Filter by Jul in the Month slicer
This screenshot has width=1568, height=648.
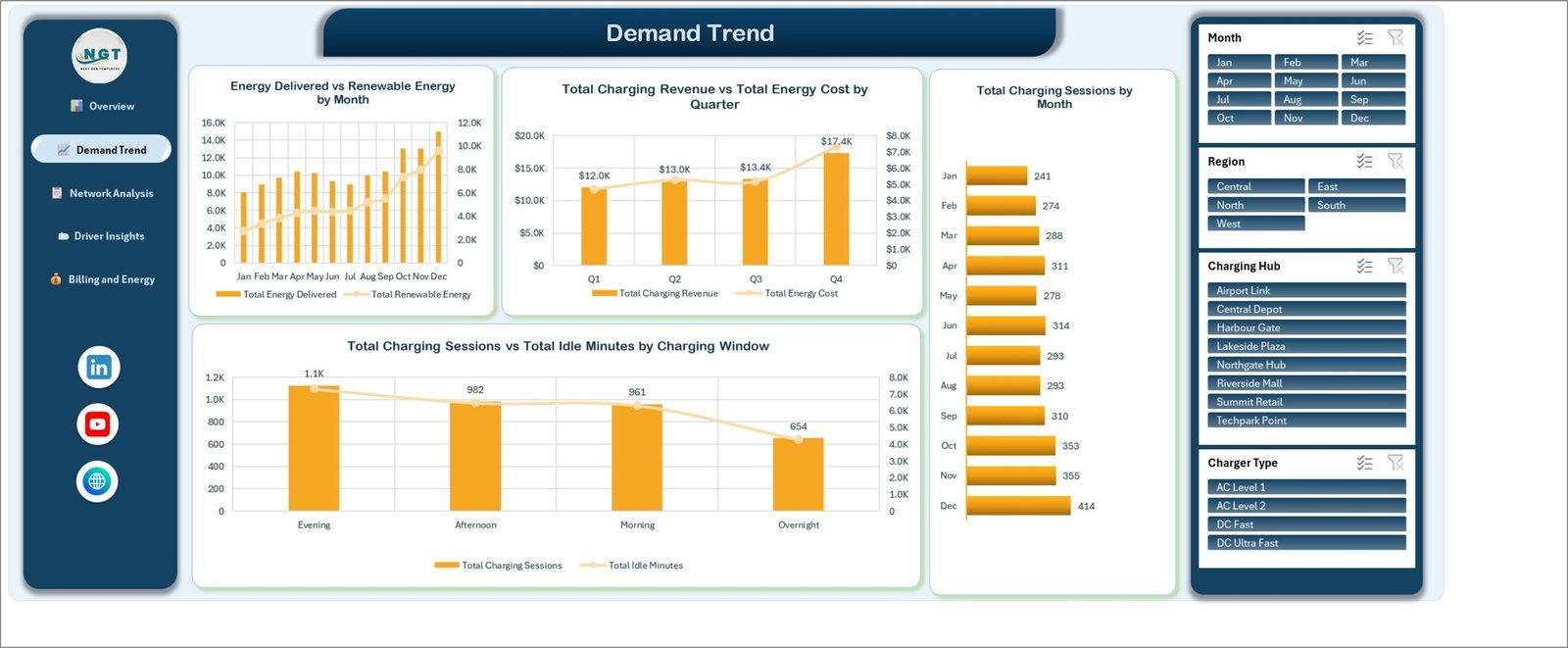[x=1239, y=99]
